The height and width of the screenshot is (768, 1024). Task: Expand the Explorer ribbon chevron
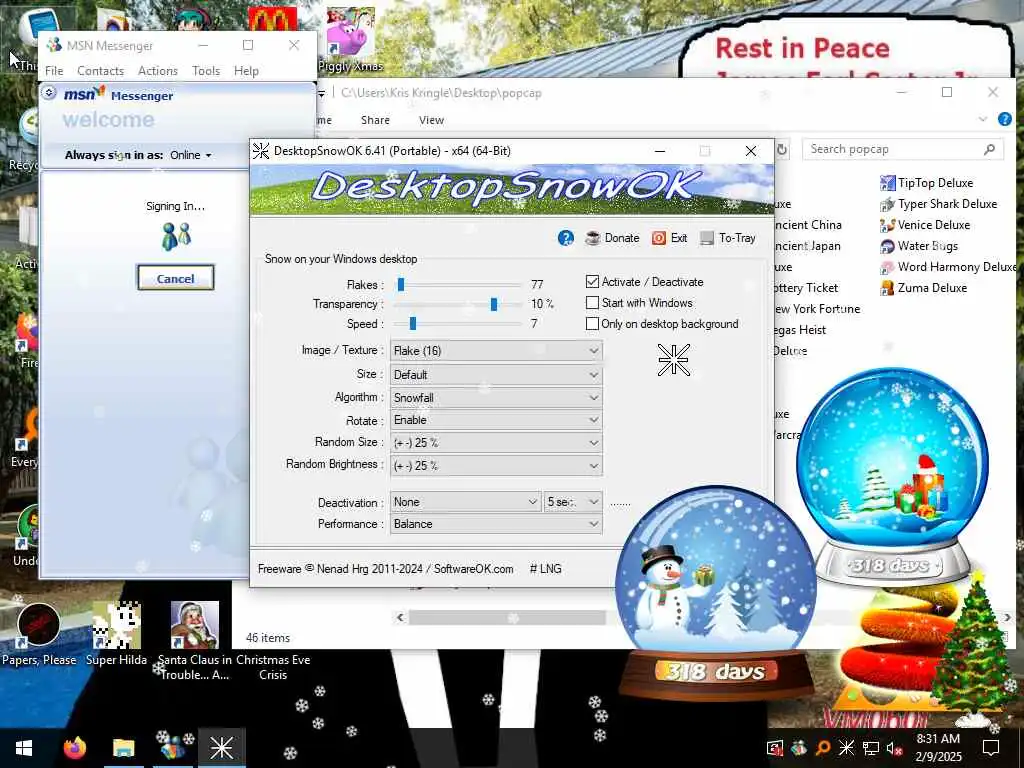983,120
